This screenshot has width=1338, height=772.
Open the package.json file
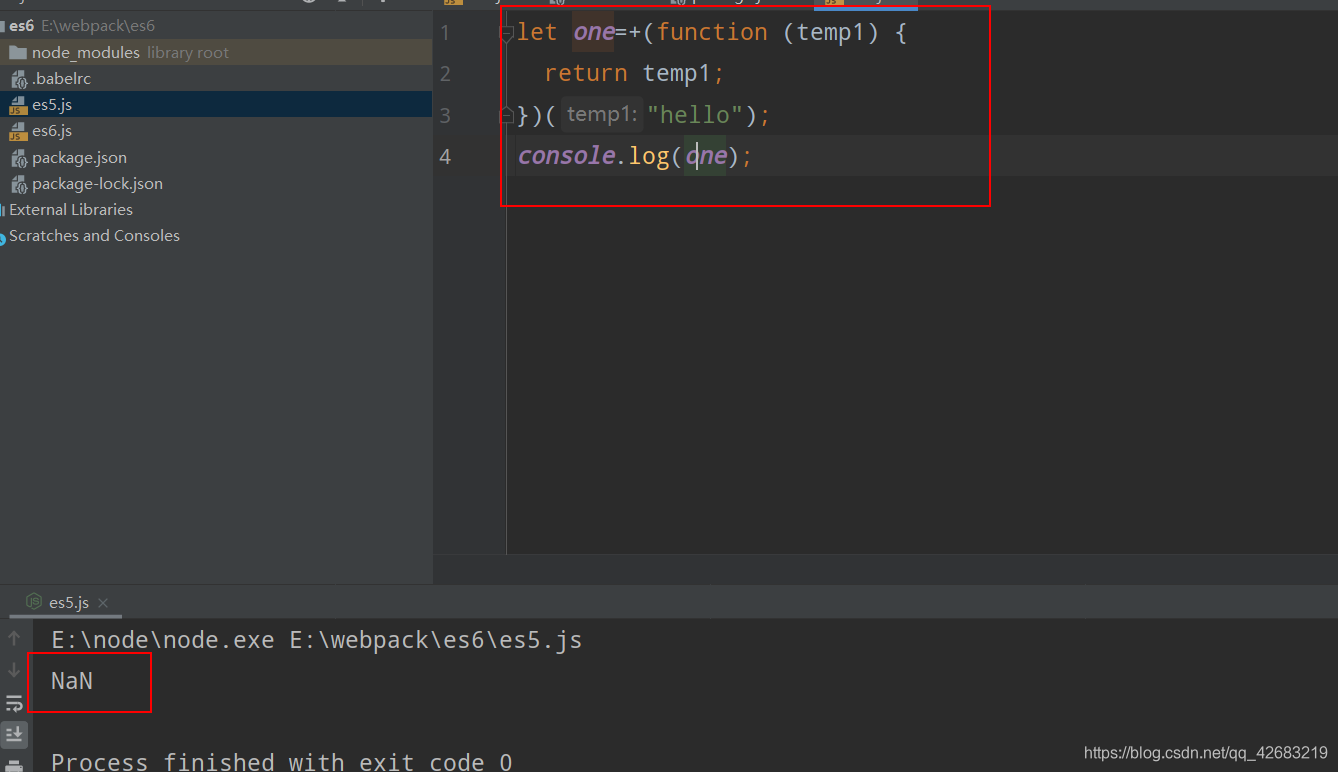(x=79, y=157)
